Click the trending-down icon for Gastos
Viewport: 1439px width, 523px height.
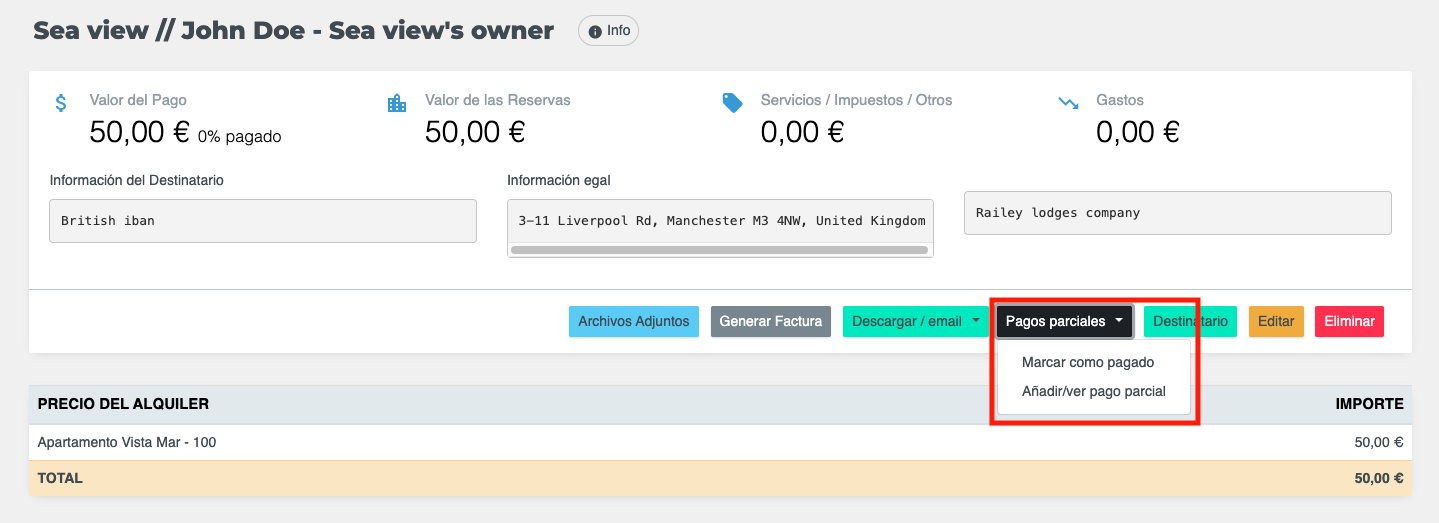(1068, 102)
